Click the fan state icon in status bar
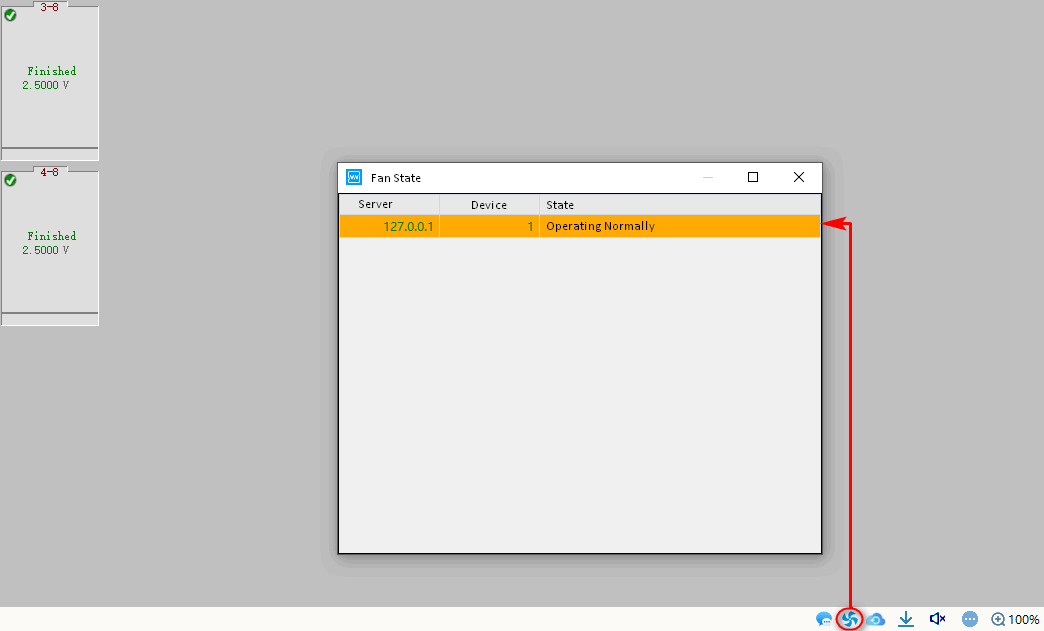The width and height of the screenshot is (1044, 631). click(x=850, y=620)
